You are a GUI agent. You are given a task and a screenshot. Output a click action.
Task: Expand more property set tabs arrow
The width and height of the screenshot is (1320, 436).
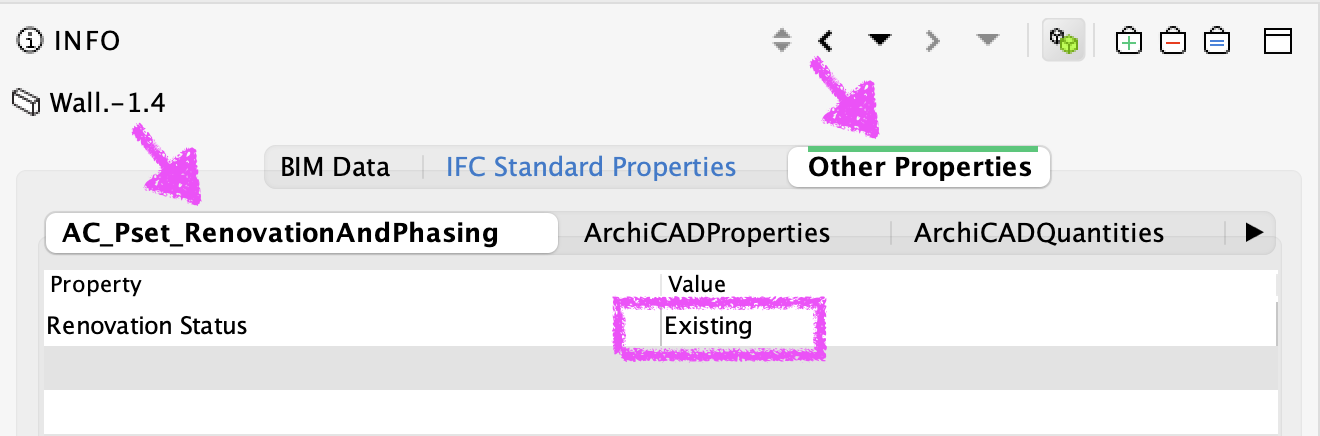pos(1254,233)
